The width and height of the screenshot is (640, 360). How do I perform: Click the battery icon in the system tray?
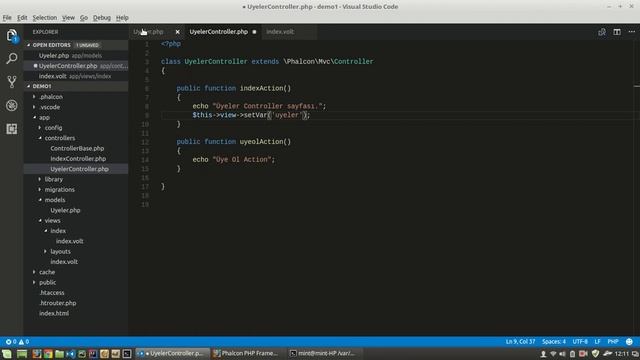point(572,354)
